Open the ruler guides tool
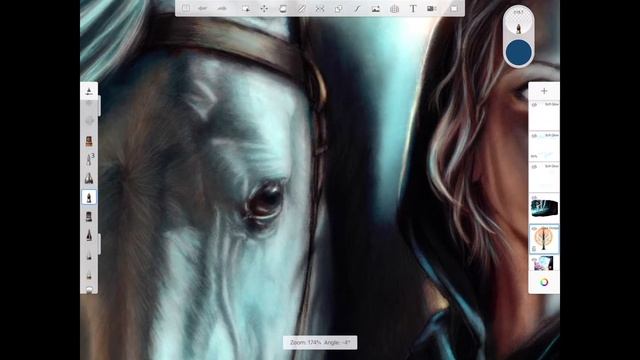This screenshot has height=360, width=640. click(x=301, y=8)
